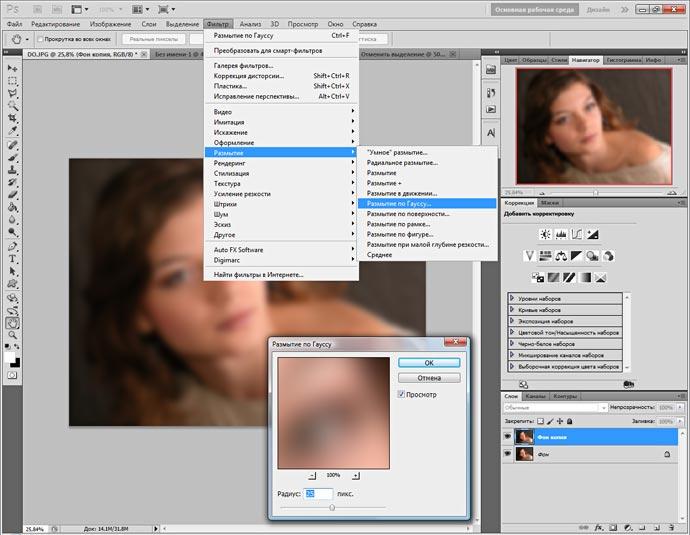
Task: Add a Levels adjustment
Action: click(561, 235)
